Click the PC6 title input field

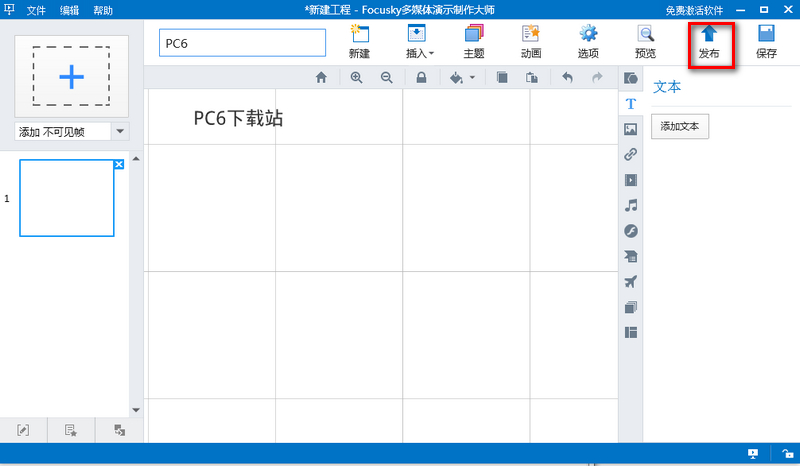242,43
